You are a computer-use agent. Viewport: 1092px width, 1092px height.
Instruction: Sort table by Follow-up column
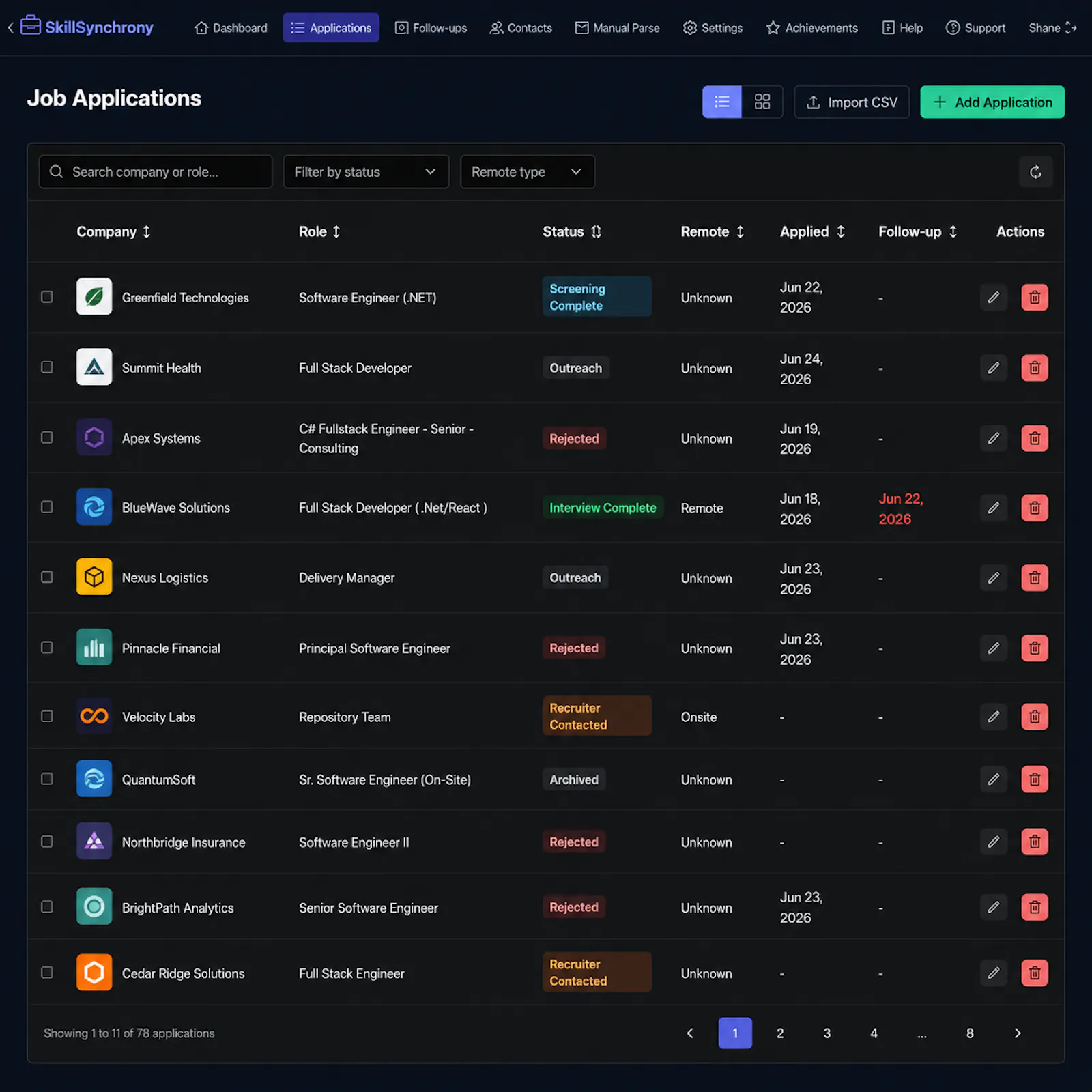pyautogui.click(x=918, y=232)
